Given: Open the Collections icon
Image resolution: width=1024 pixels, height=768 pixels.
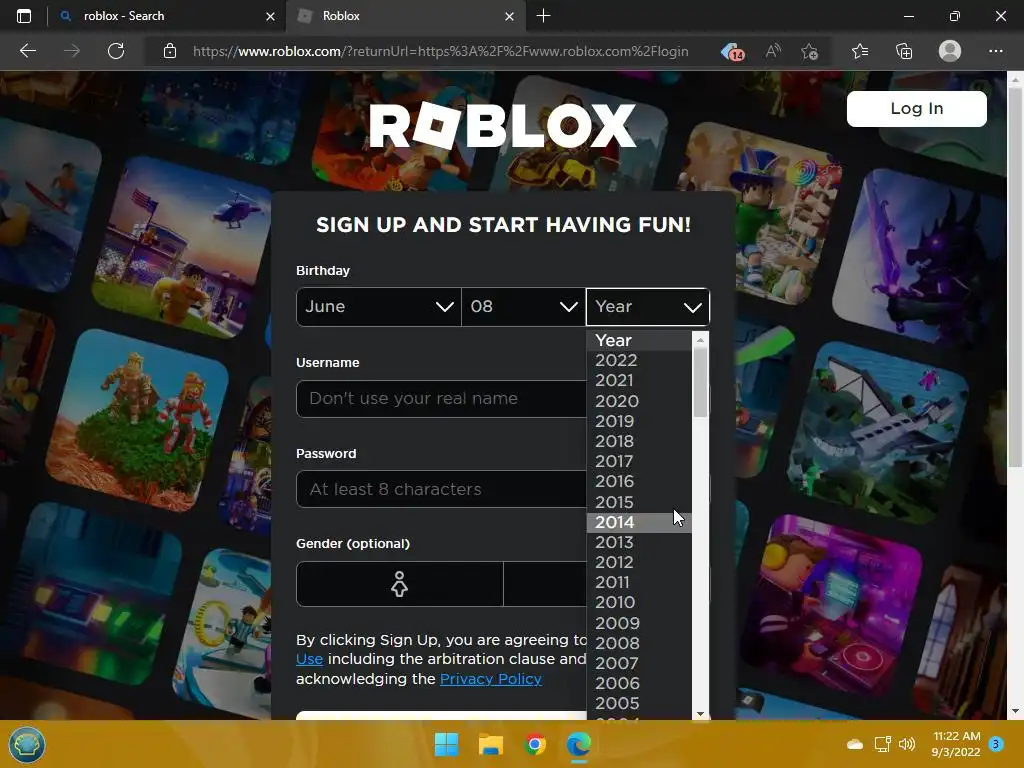Looking at the screenshot, I should 904,51.
